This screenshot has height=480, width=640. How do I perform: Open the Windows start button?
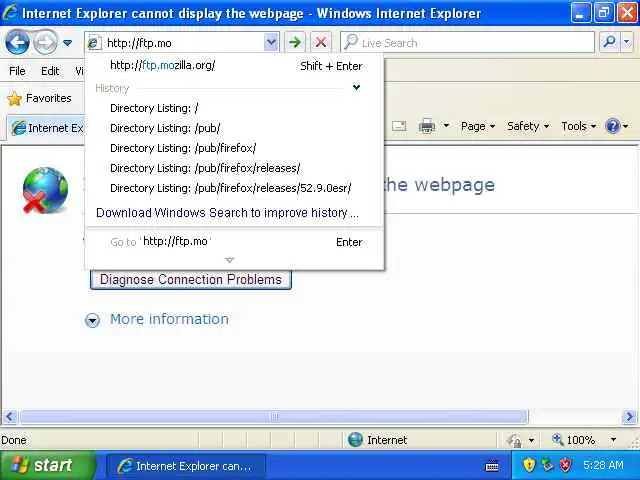point(47,465)
